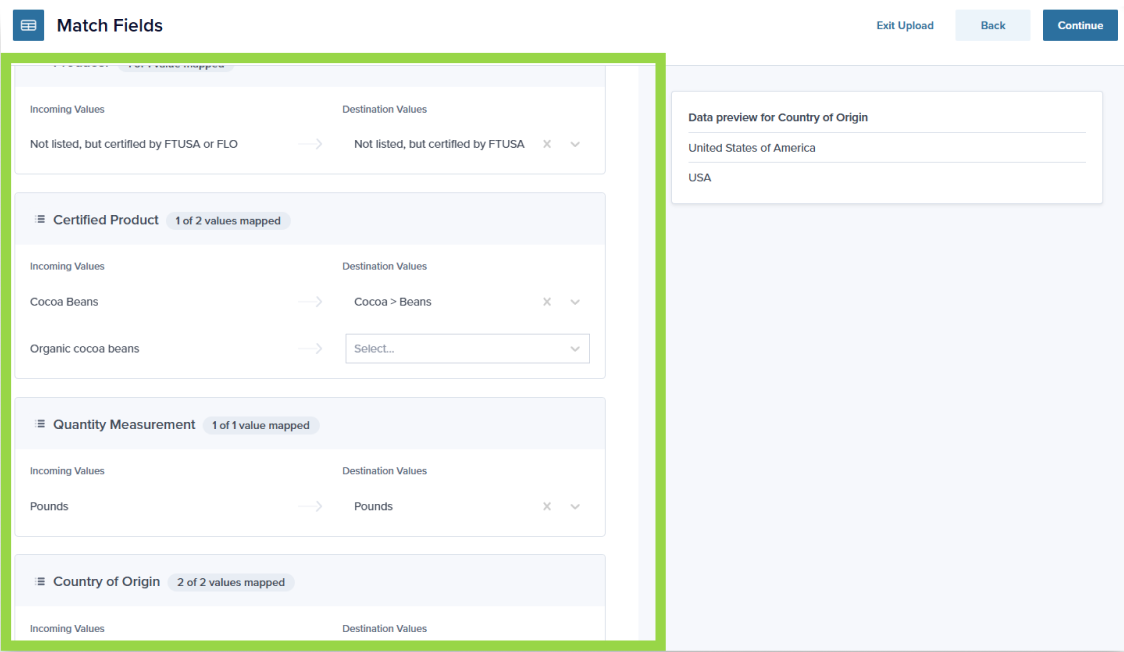Select the Certified Product section heading

coord(105,220)
